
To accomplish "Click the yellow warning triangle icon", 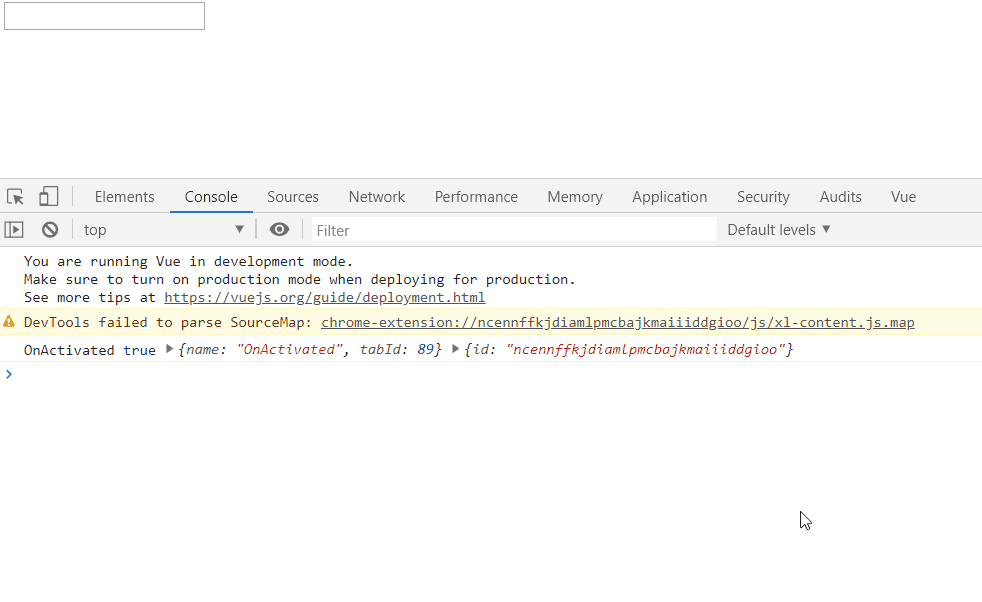I will [x=9, y=322].
